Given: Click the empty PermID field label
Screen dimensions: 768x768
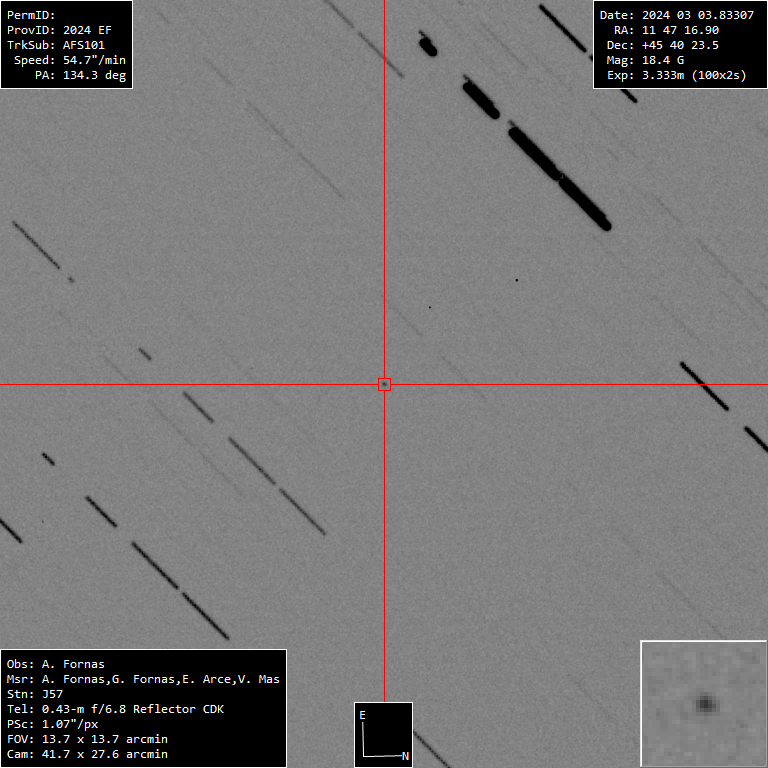Looking at the screenshot, I should pyautogui.click(x=31, y=15).
